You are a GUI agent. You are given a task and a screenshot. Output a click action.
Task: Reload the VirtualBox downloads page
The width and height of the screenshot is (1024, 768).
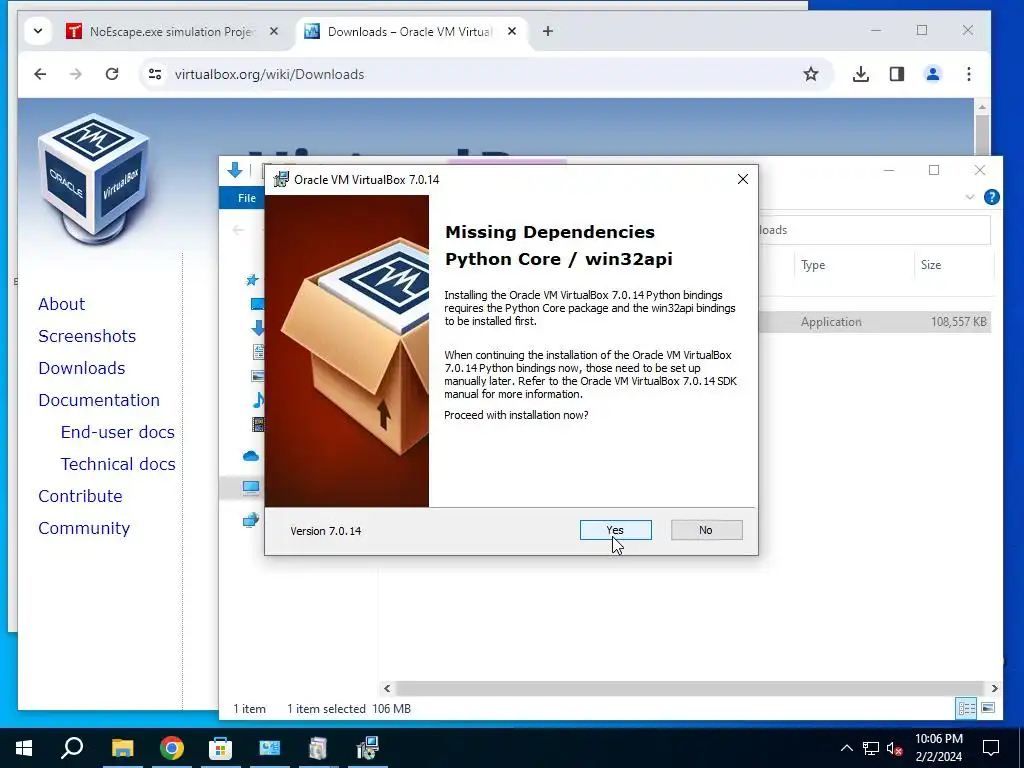click(112, 74)
